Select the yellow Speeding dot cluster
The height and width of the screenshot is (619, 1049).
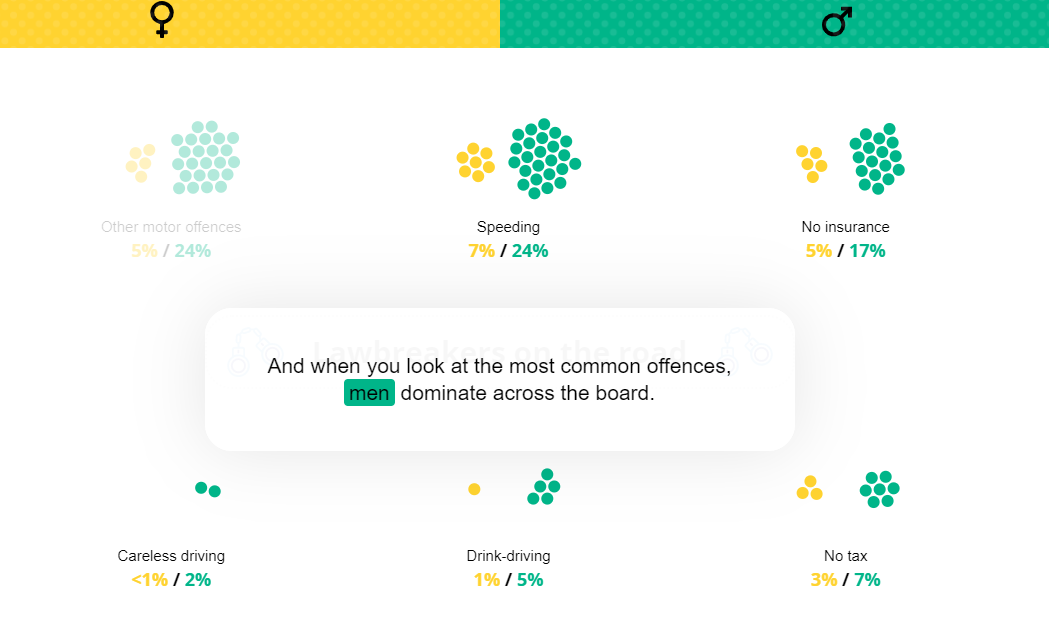(x=476, y=162)
